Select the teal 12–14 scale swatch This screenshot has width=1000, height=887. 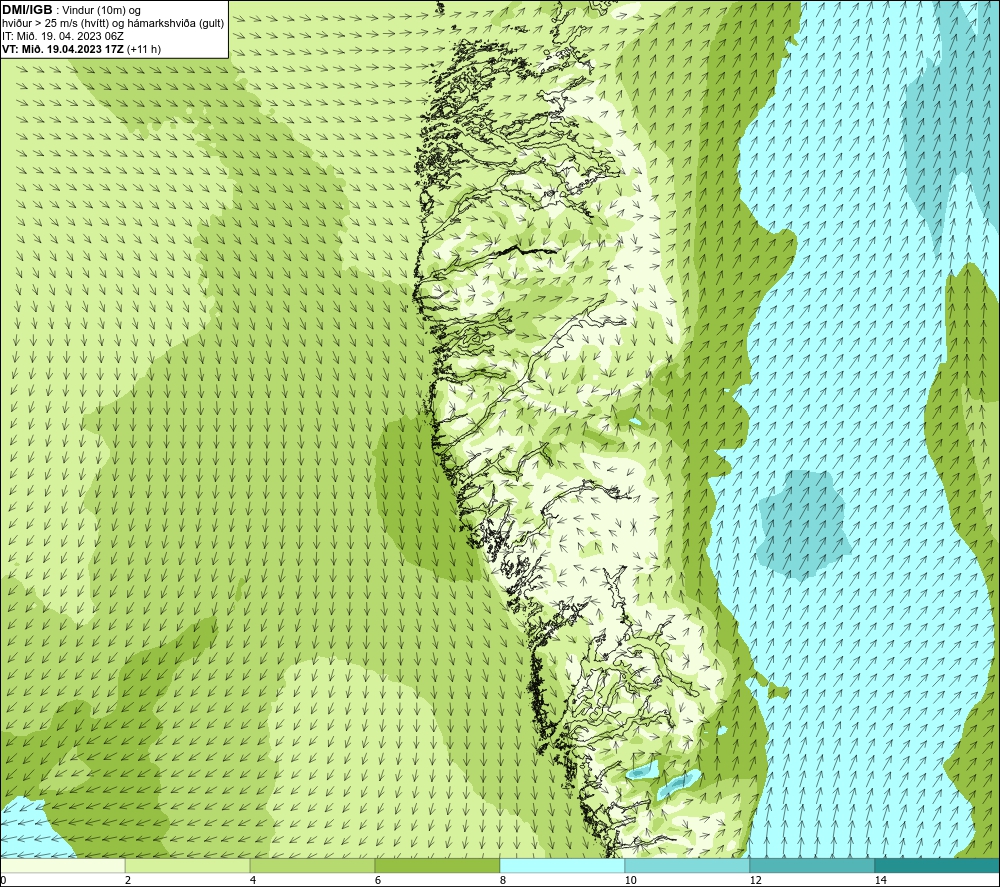pos(812,866)
